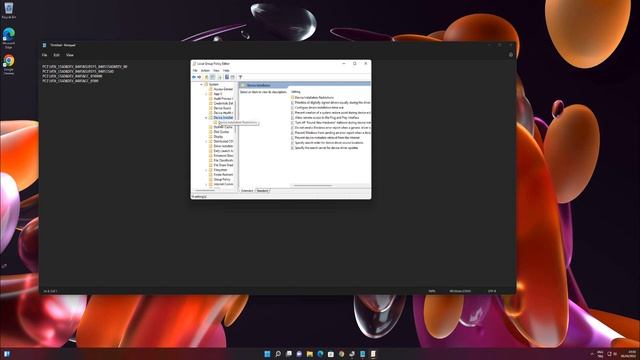Open the taskbar Search magnifier

tap(278, 353)
